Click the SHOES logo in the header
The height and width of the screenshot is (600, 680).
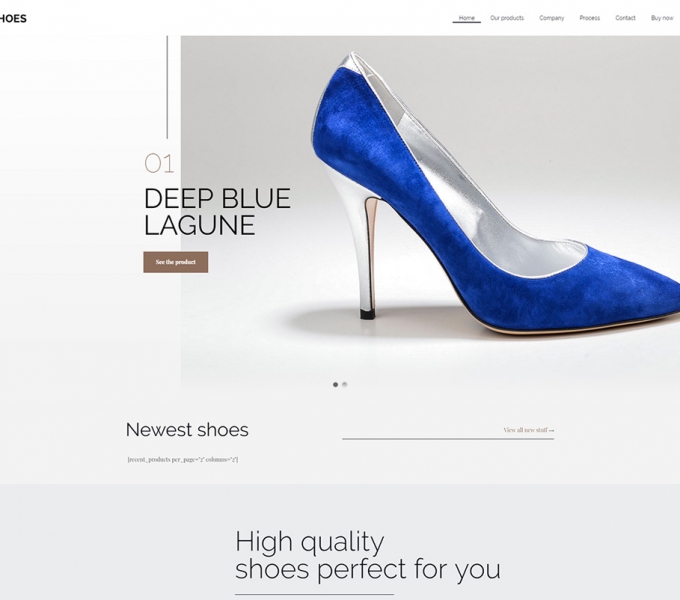(13, 19)
